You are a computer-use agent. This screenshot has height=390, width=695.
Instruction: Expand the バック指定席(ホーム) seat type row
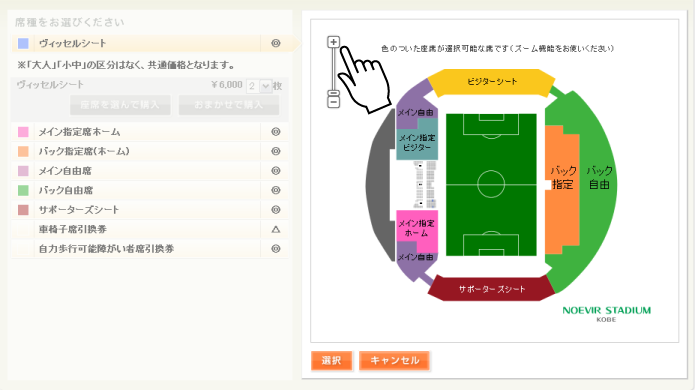tap(150, 151)
